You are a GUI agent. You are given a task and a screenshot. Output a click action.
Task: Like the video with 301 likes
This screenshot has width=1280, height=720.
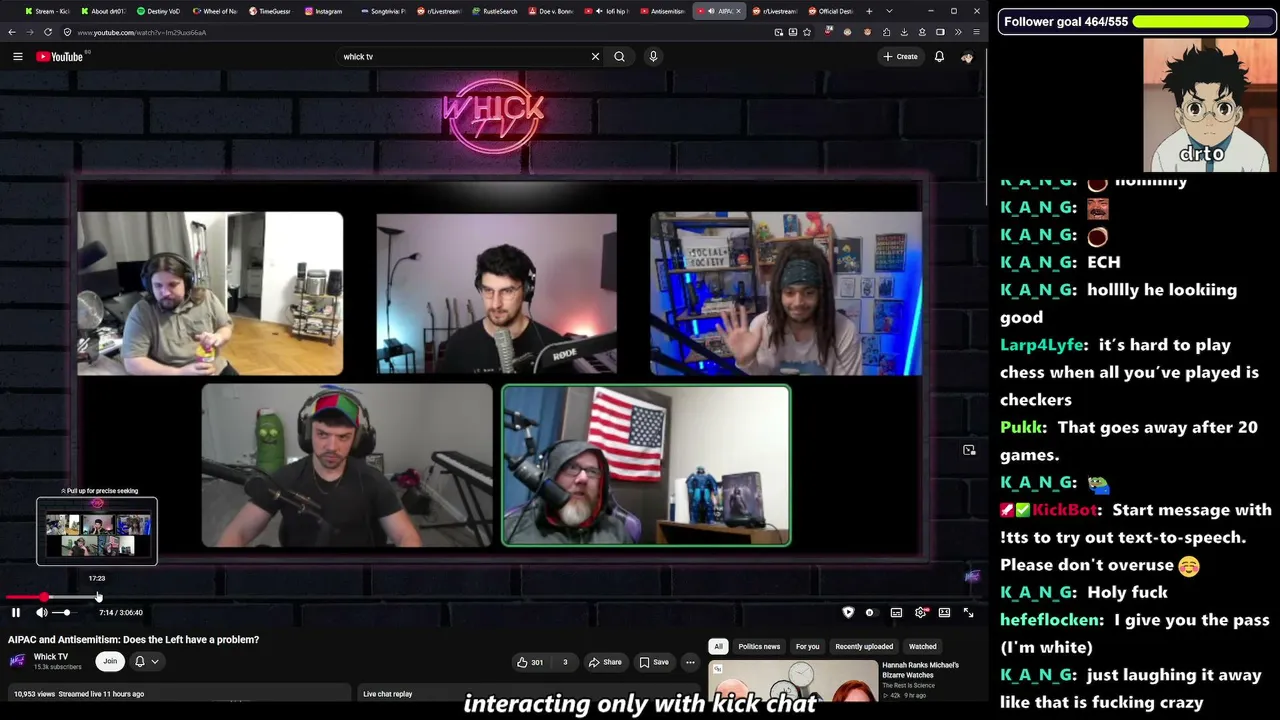[530, 662]
